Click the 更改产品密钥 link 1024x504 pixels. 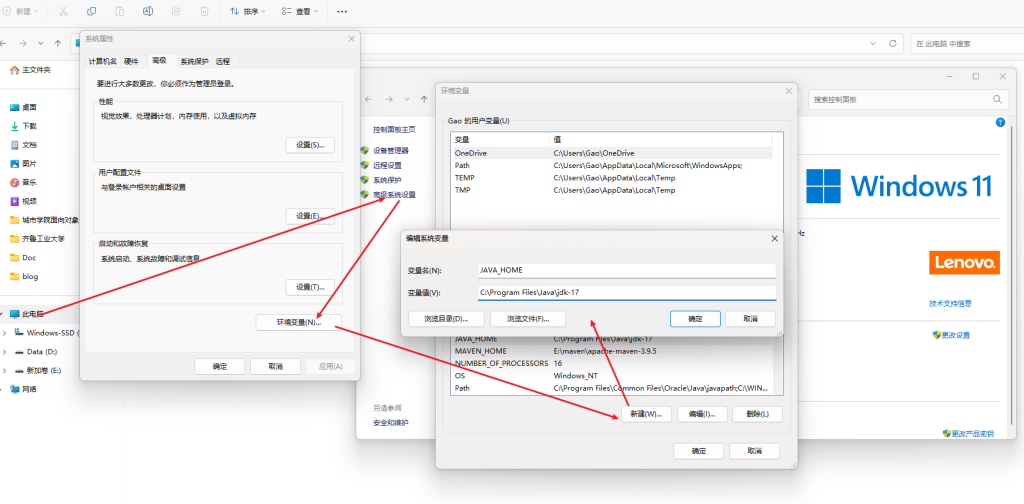coord(972,433)
